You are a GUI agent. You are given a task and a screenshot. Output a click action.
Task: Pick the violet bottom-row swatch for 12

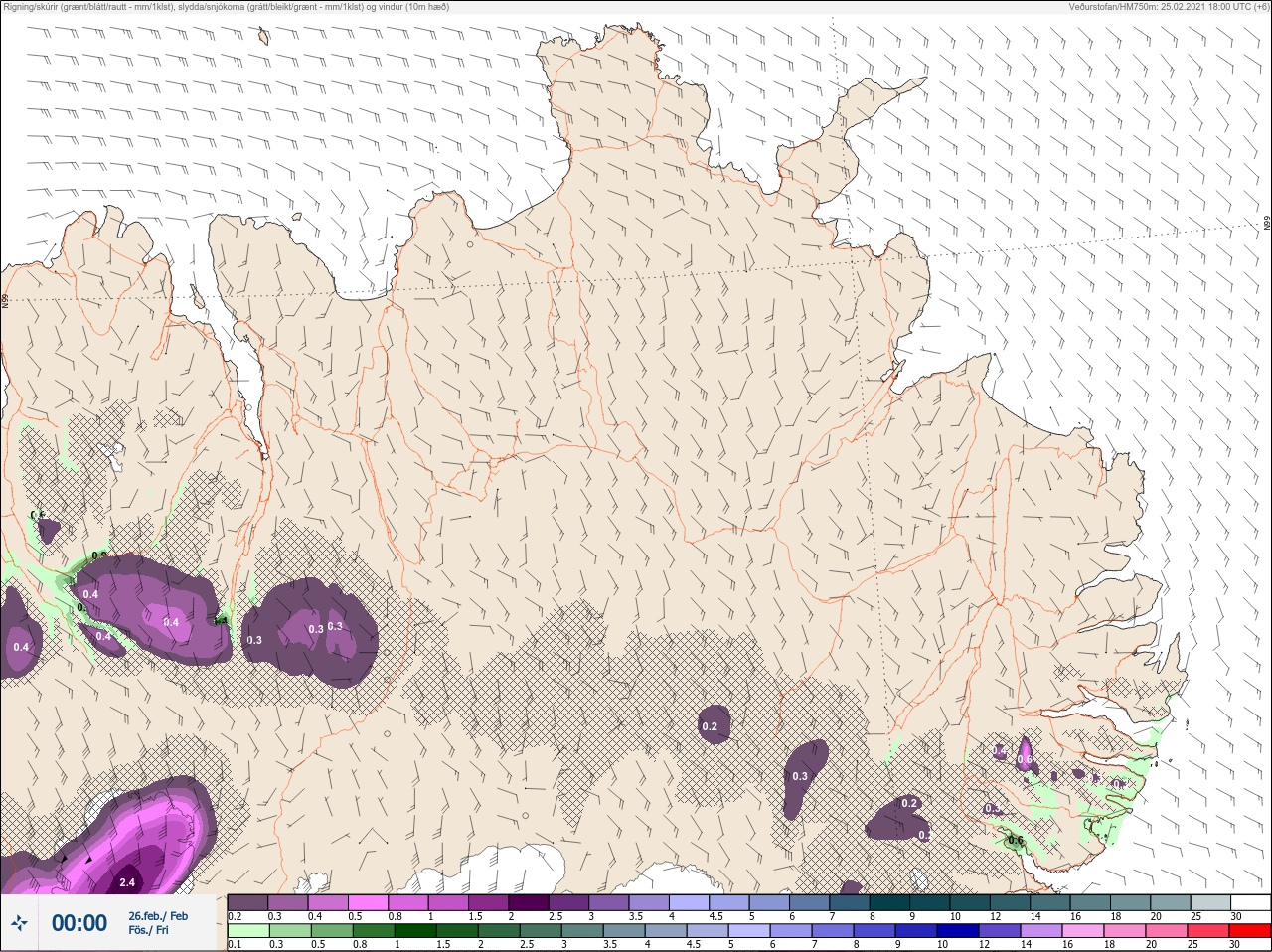coord(1000,931)
